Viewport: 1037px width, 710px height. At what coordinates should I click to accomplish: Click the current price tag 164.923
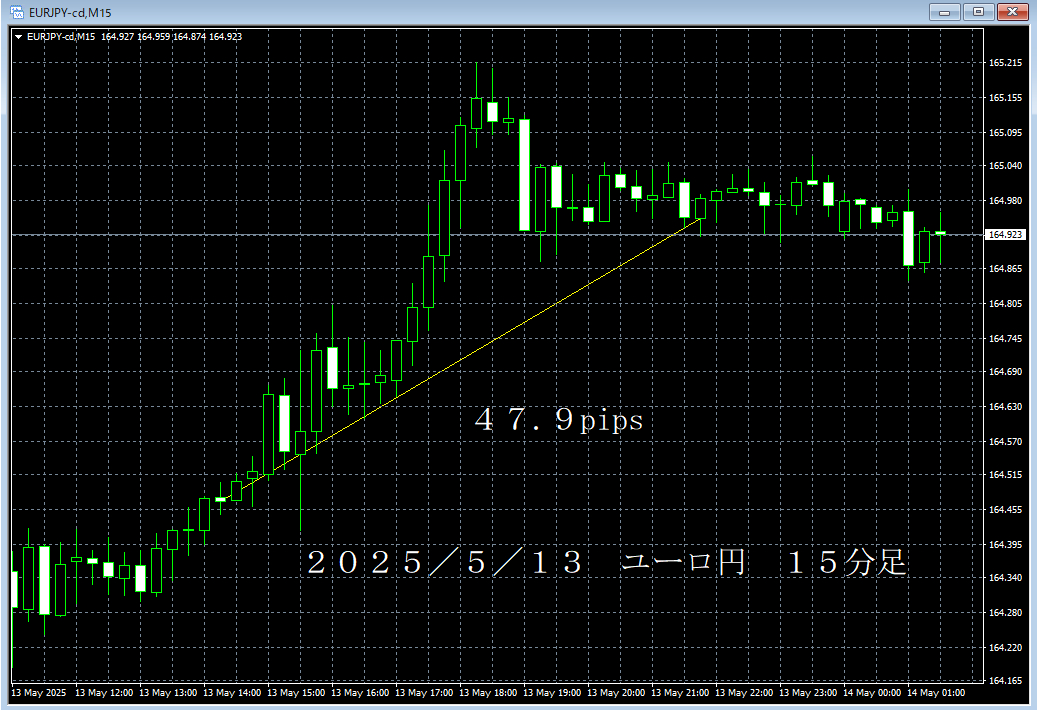pos(1004,234)
